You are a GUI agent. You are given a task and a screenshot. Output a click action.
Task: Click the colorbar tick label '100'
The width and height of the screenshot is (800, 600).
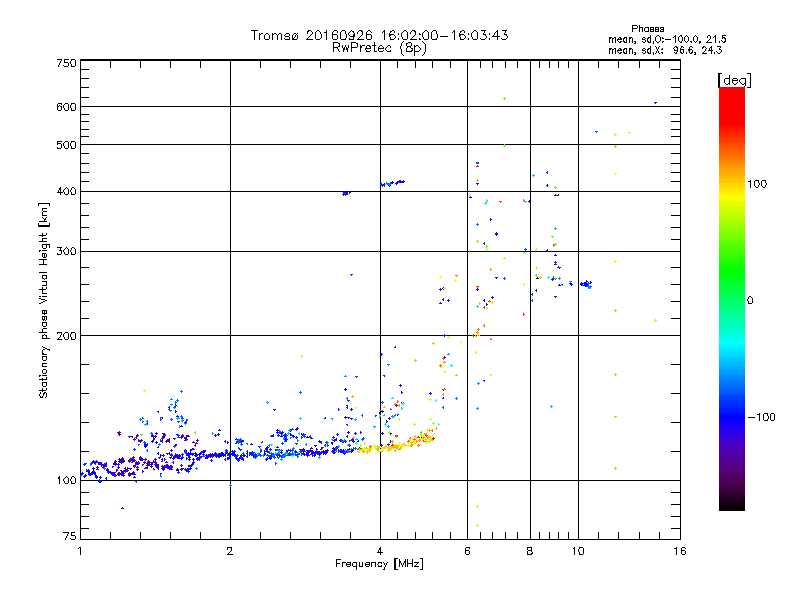(757, 184)
